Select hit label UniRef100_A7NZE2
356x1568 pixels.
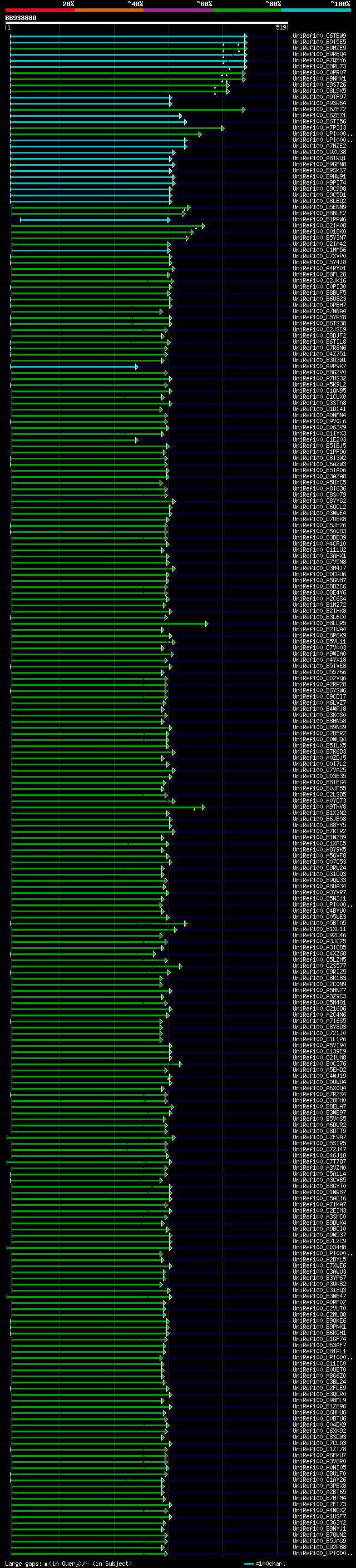tap(319, 146)
